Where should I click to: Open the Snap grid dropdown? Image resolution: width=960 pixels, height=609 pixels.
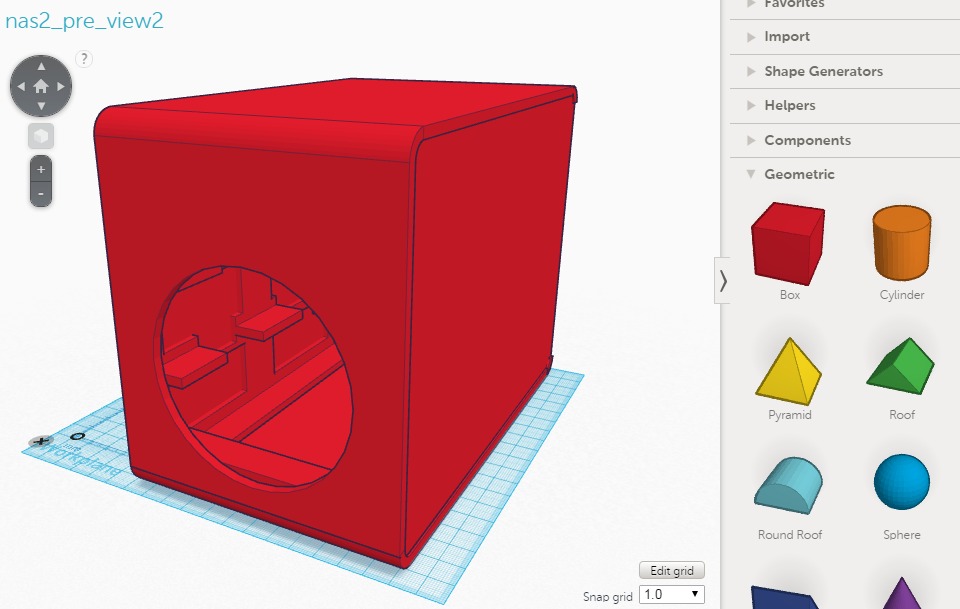pyautogui.click(x=671, y=594)
